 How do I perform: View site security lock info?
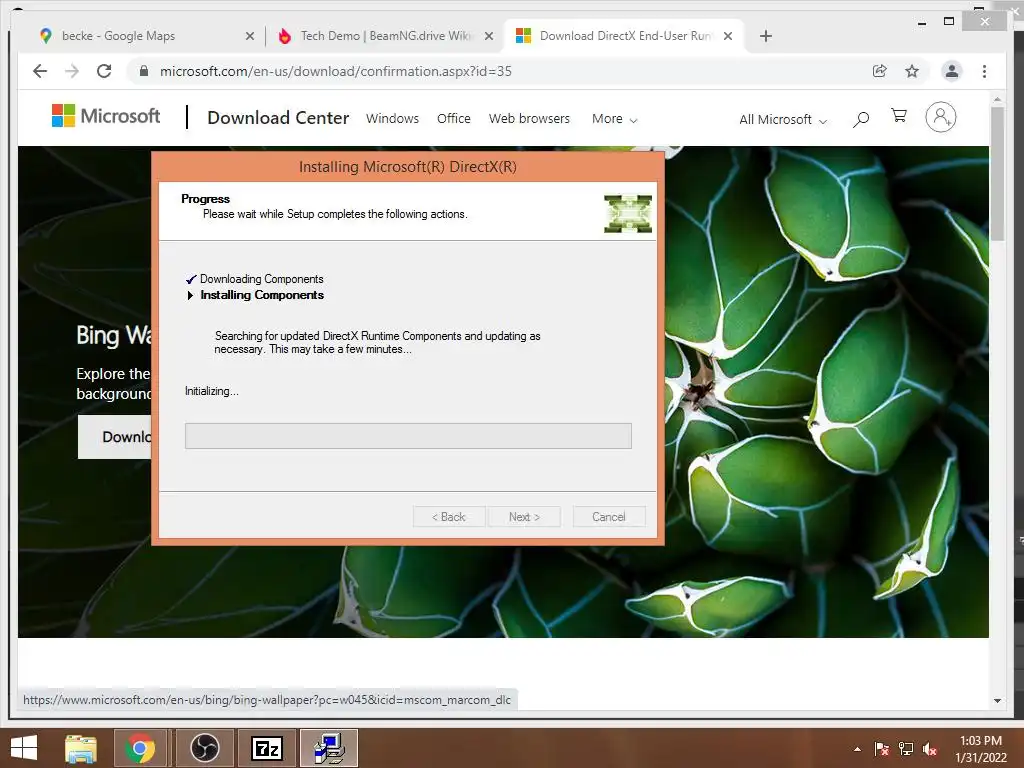(144, 71)
